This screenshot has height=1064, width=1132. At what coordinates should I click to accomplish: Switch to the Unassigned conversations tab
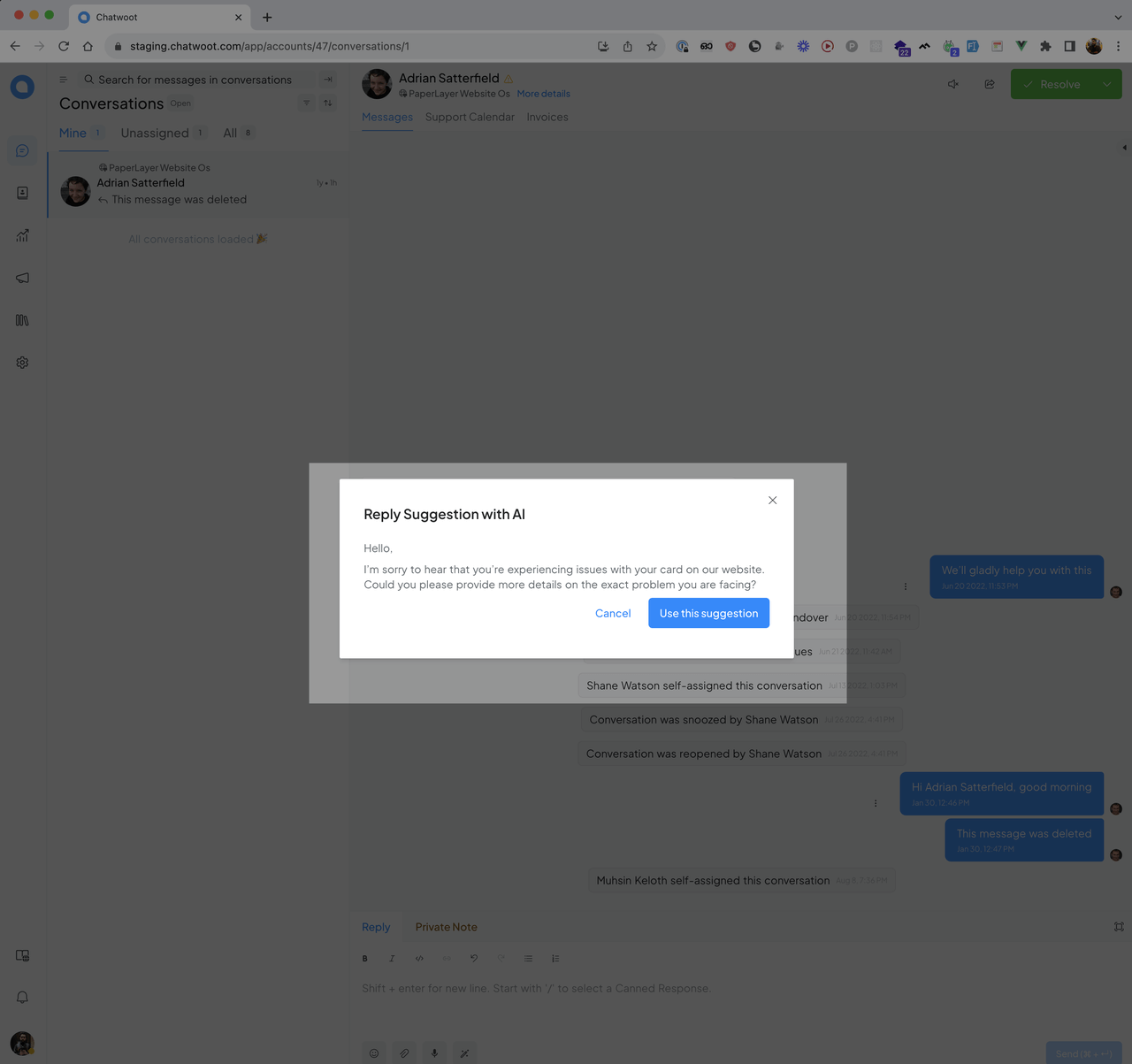click(x=155, y=133)
